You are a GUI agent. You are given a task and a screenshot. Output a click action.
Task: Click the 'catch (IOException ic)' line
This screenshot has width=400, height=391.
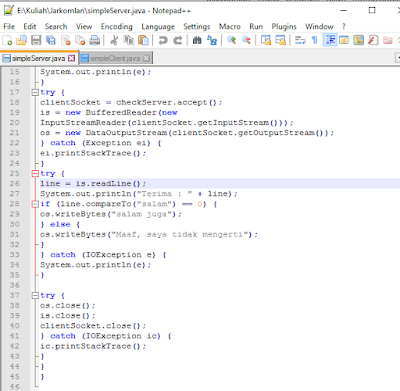106,336
